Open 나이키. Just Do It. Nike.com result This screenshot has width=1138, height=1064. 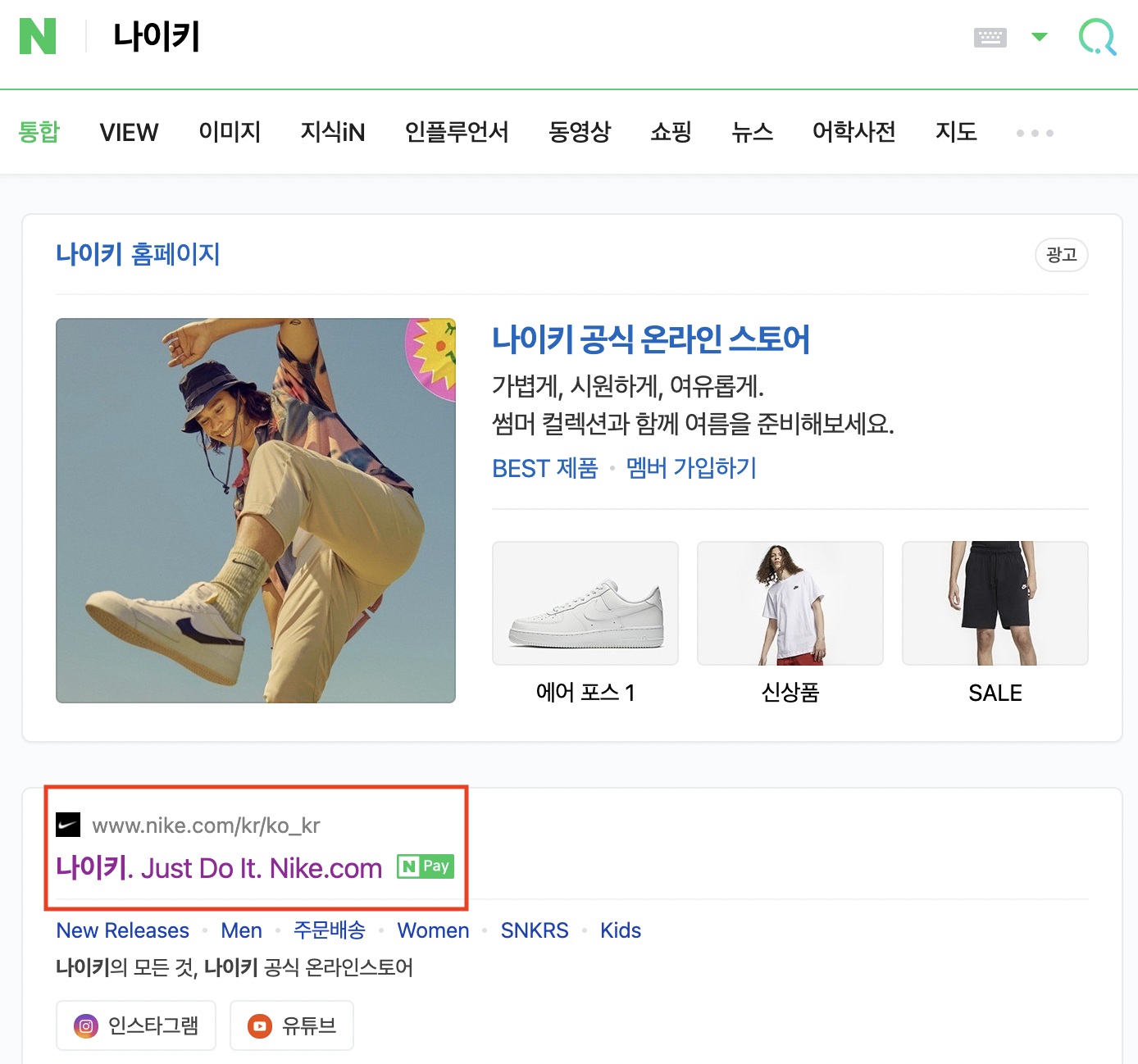pyautogui.click(x=219, y=868)
